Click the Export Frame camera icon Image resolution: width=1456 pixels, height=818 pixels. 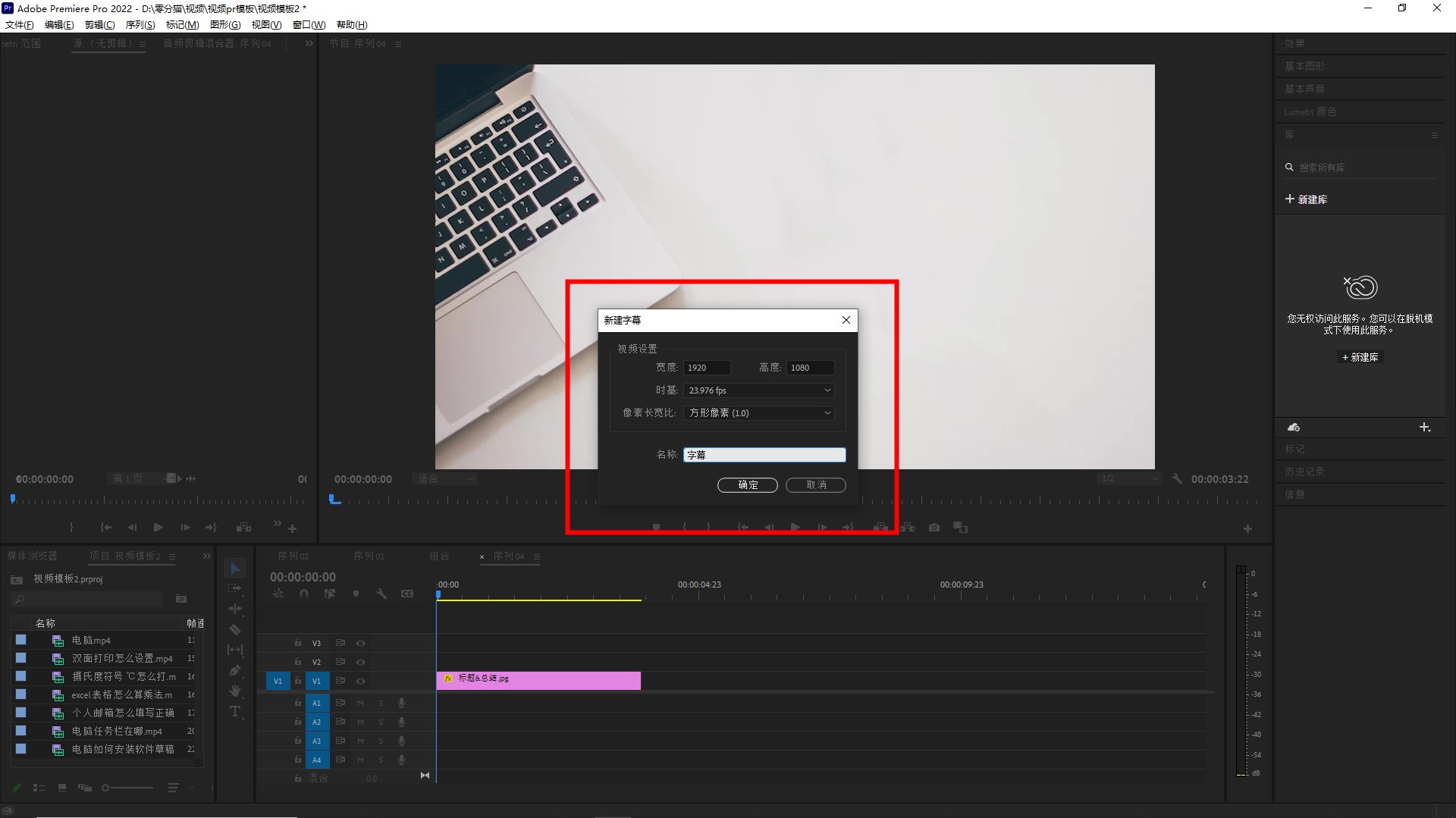coord(934,528)
